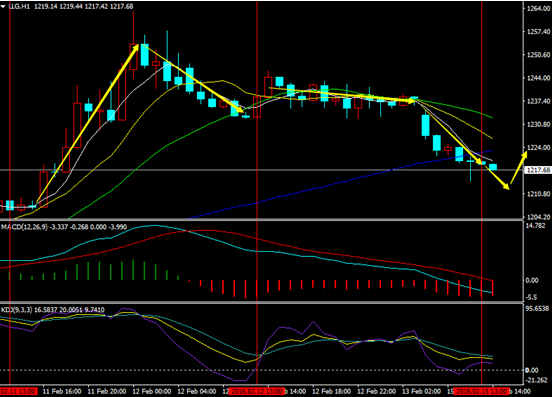
Task: Click the 1257.40 price axis label
Action: 539,32
